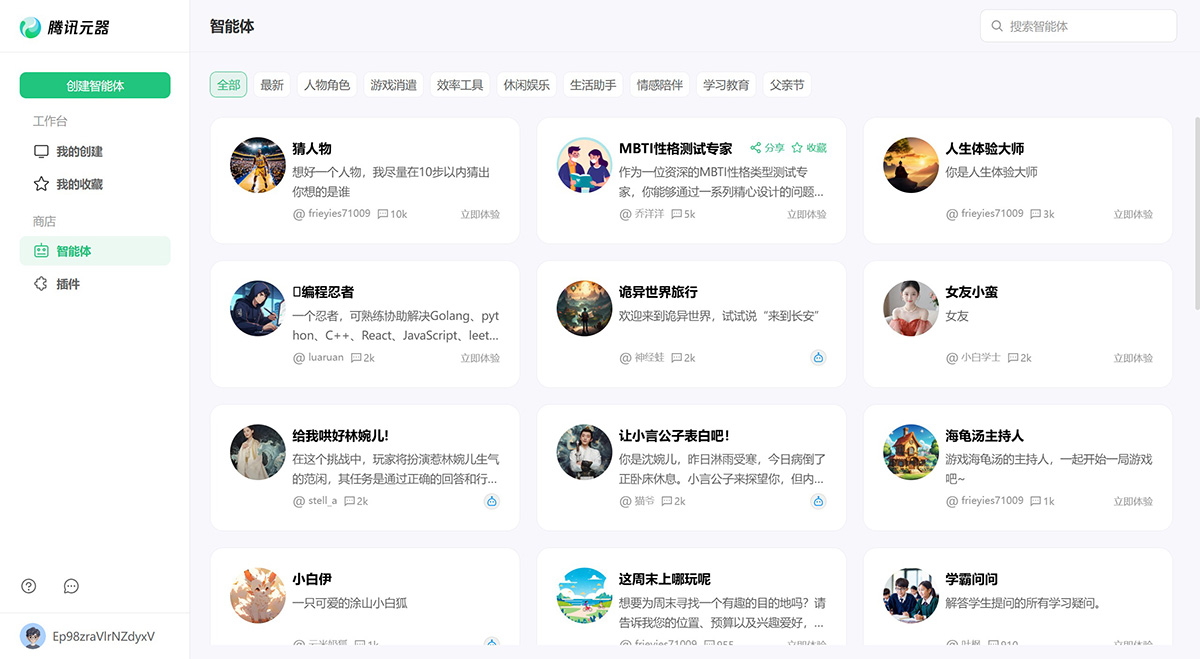Screen dimensions: 1200x659
Task: Open 我的收藏 from the sidebar
Action: tap(40, 183)
